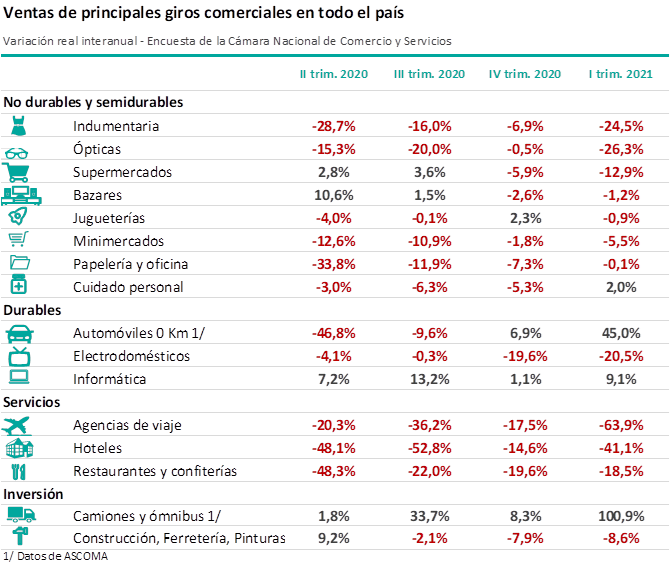Select the 1/ Datos de ASCOMA footnote
Screen dimensions: 670x567
56,557
